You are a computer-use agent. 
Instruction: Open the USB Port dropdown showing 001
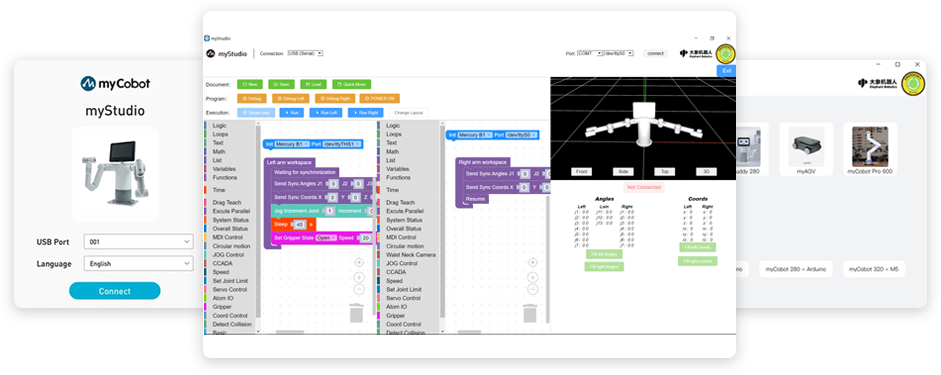point(139,242)
